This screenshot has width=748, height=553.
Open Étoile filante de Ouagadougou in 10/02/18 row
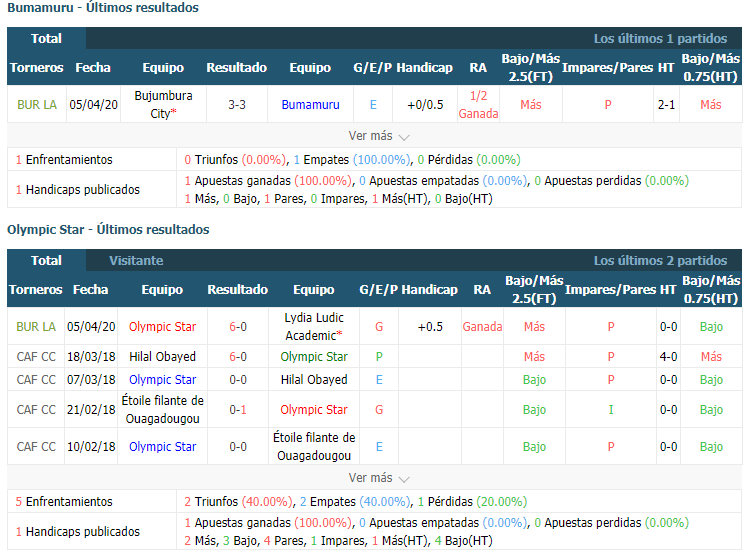click(x=314, y=447)
